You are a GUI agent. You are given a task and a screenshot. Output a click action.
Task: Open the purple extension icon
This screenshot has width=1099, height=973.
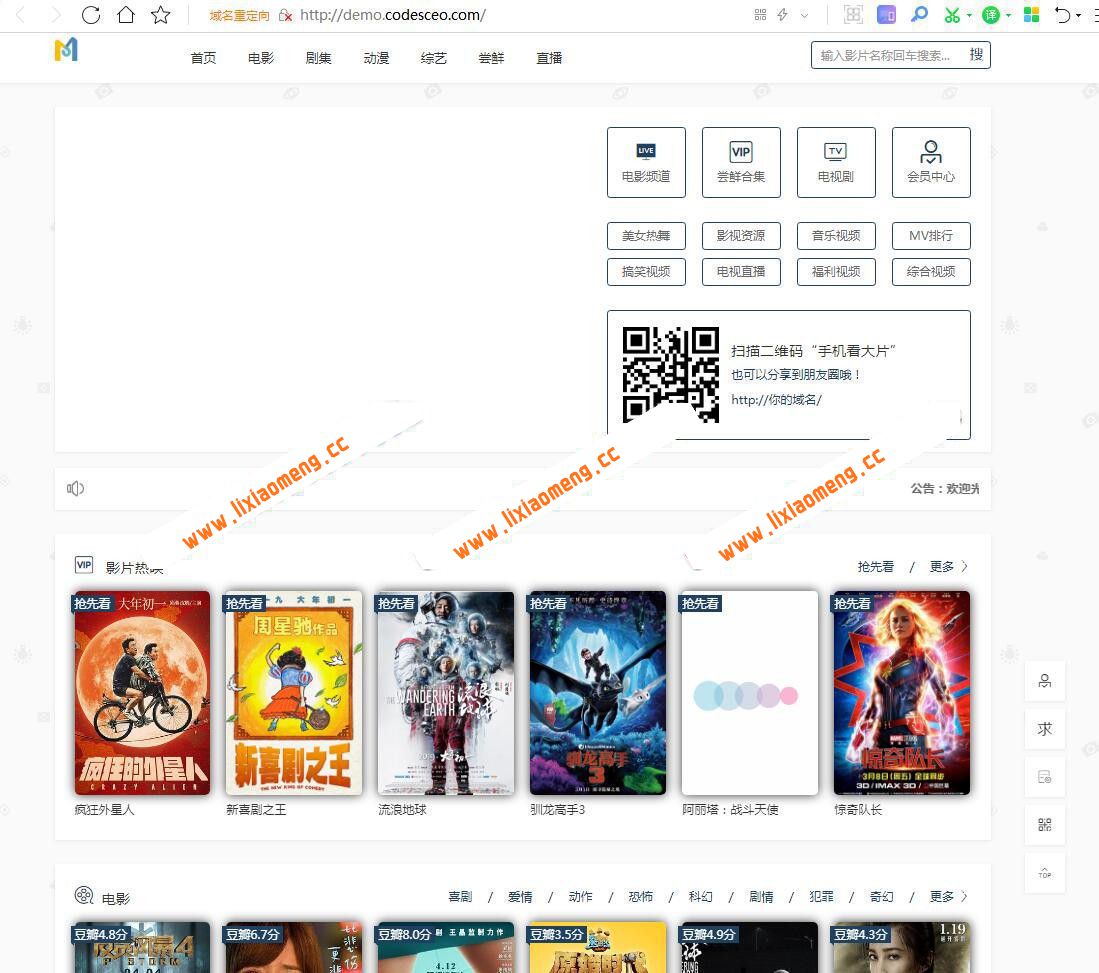click(x=887, y=15)
